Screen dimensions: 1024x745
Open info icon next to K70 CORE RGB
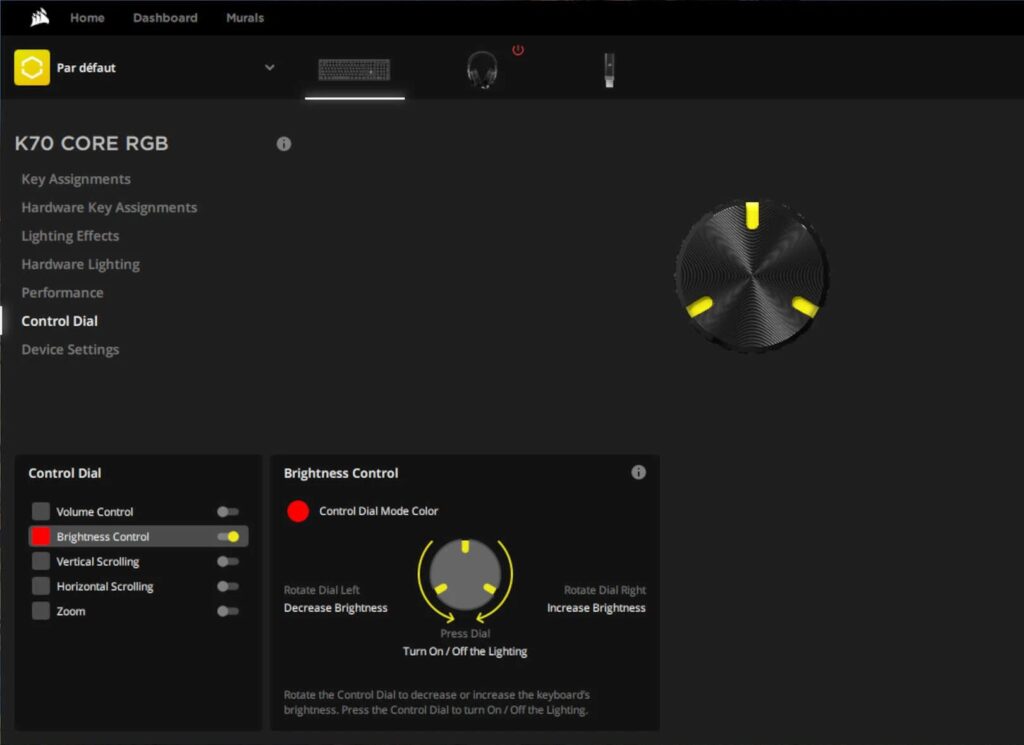tap(284, 144)
